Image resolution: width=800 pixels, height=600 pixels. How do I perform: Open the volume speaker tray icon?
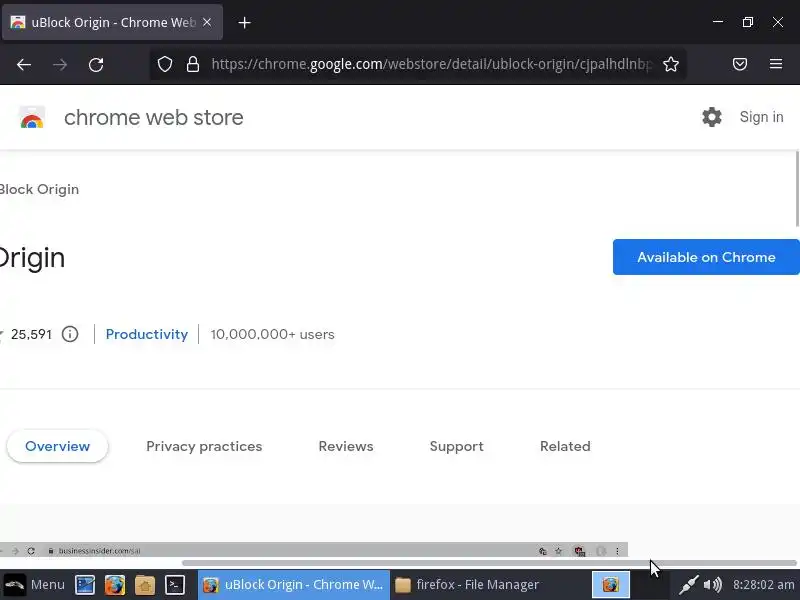coord(712,585)
